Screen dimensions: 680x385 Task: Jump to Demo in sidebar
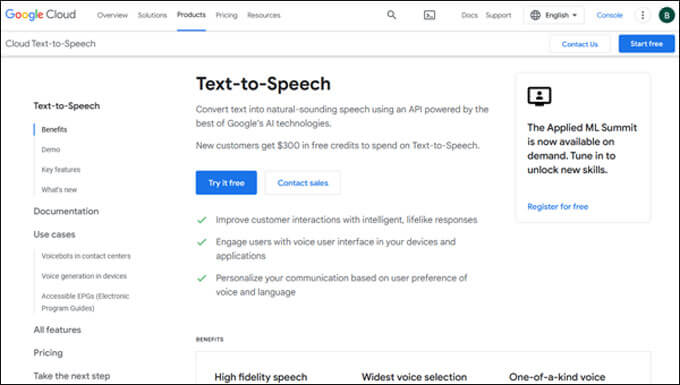[x=51, y=149]
